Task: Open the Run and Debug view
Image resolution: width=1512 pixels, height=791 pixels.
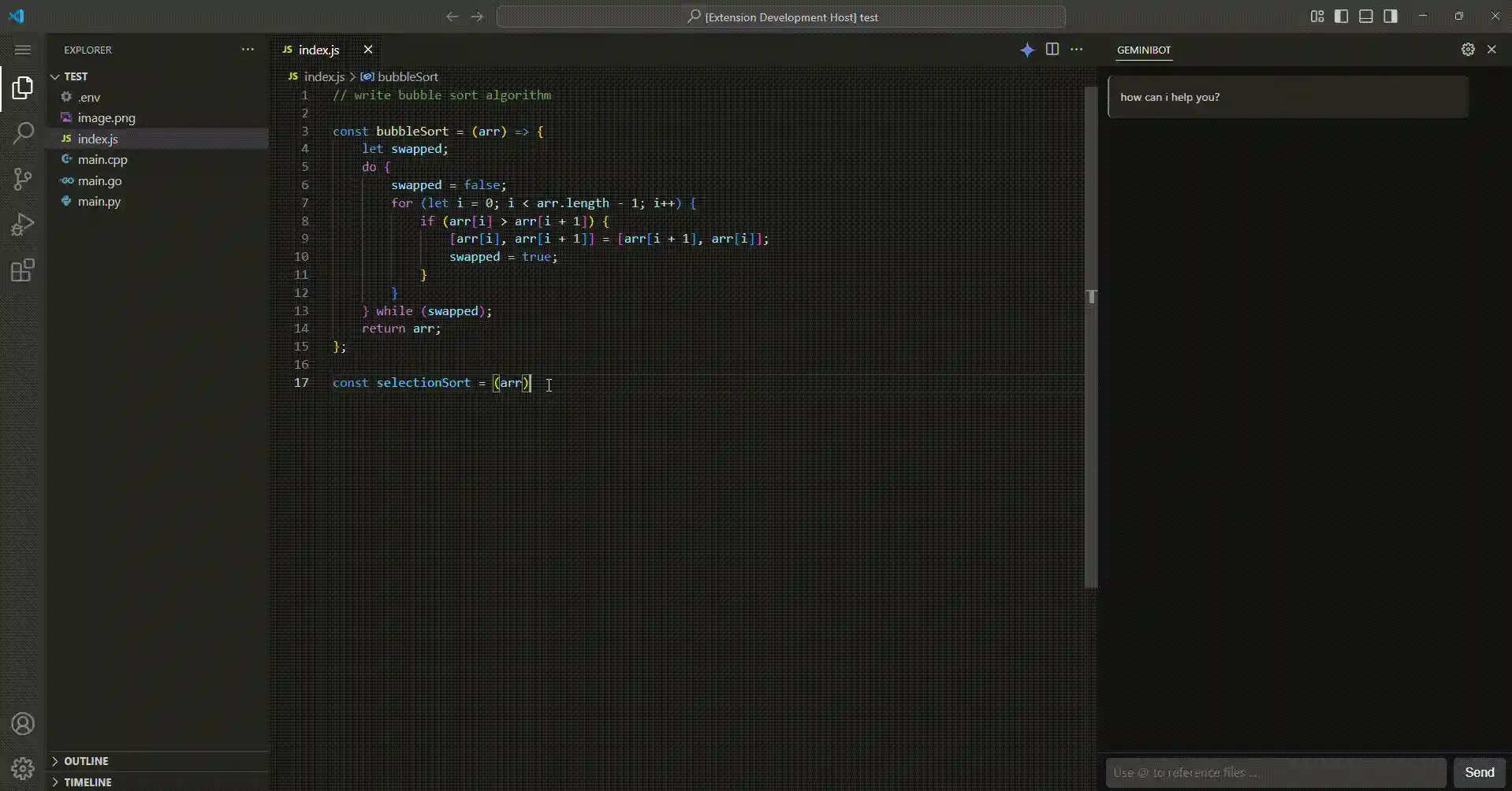Action: tap(23, 225)
